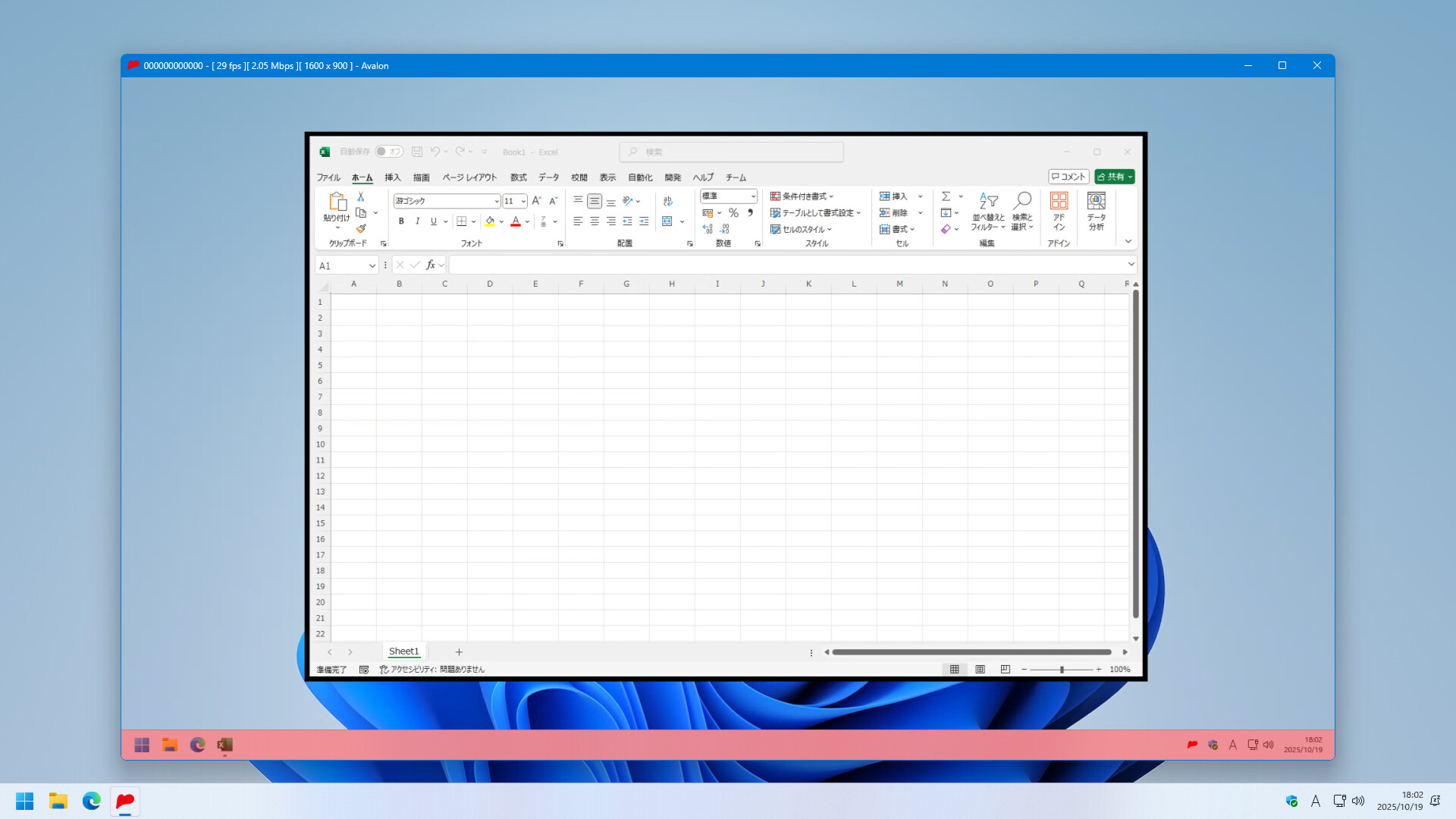
Task: Switch to the データ ribbon tab
Action: point(548,177)
